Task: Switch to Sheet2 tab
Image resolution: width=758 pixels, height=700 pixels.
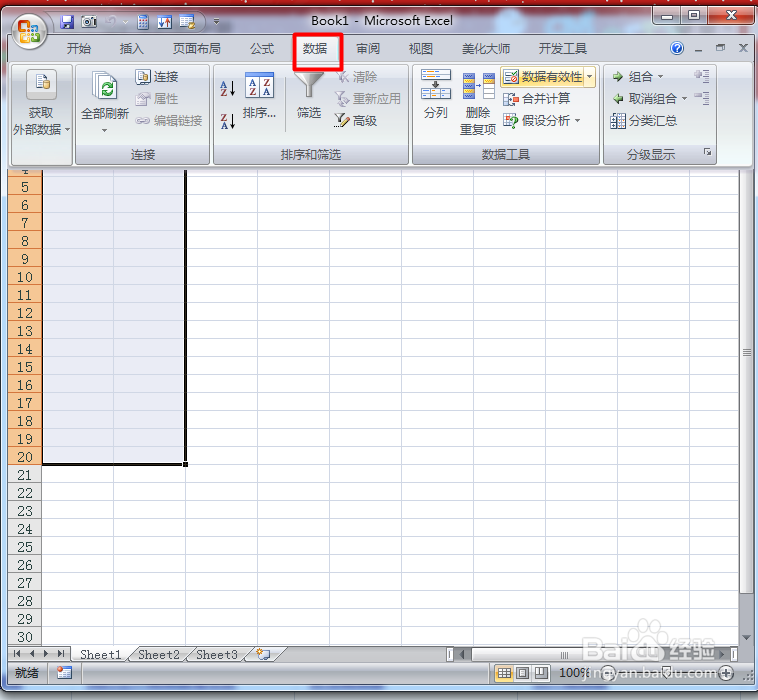Action: point(159,655)
